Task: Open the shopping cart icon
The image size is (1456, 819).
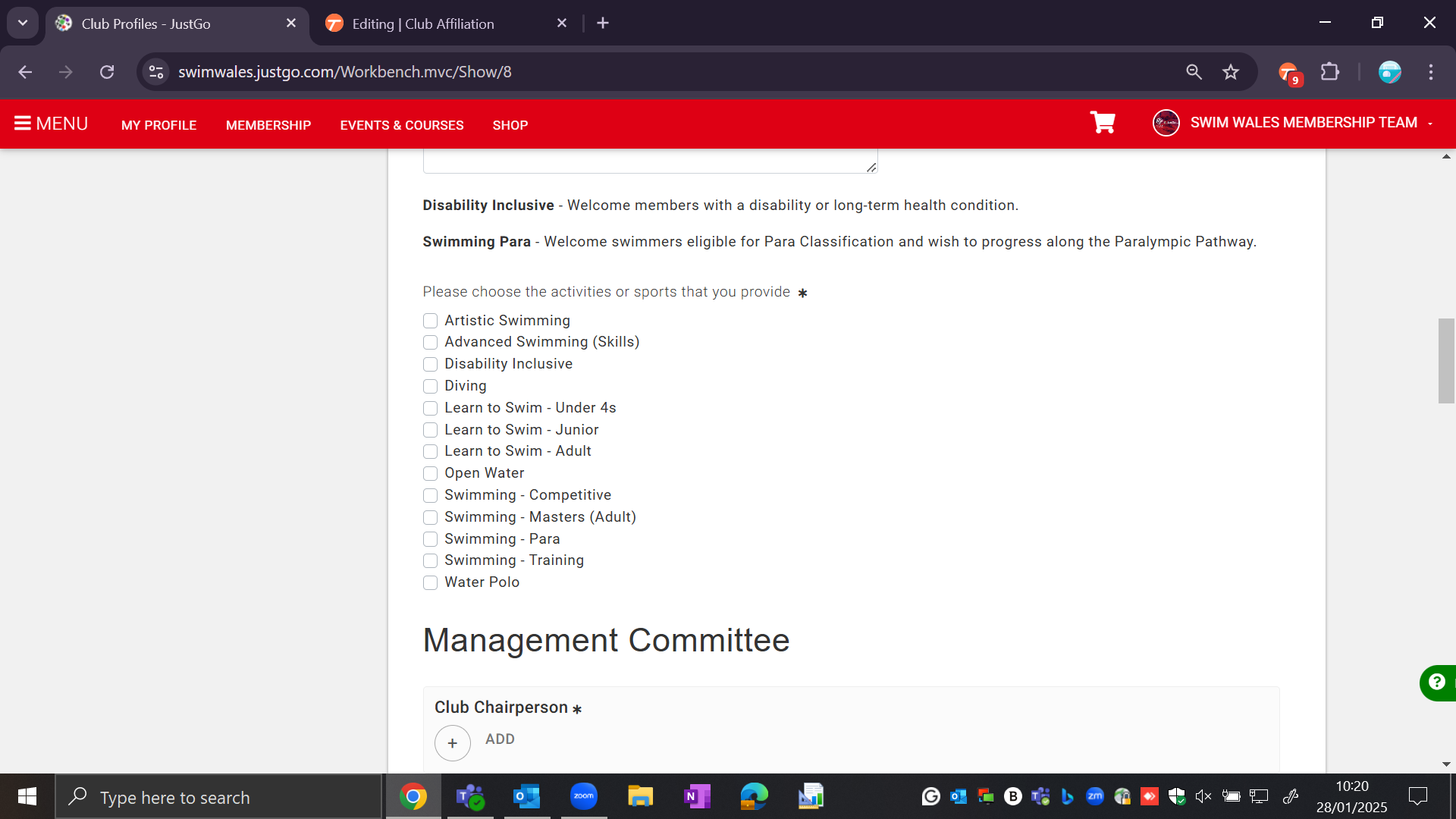Action: (x=1103, y=123)
